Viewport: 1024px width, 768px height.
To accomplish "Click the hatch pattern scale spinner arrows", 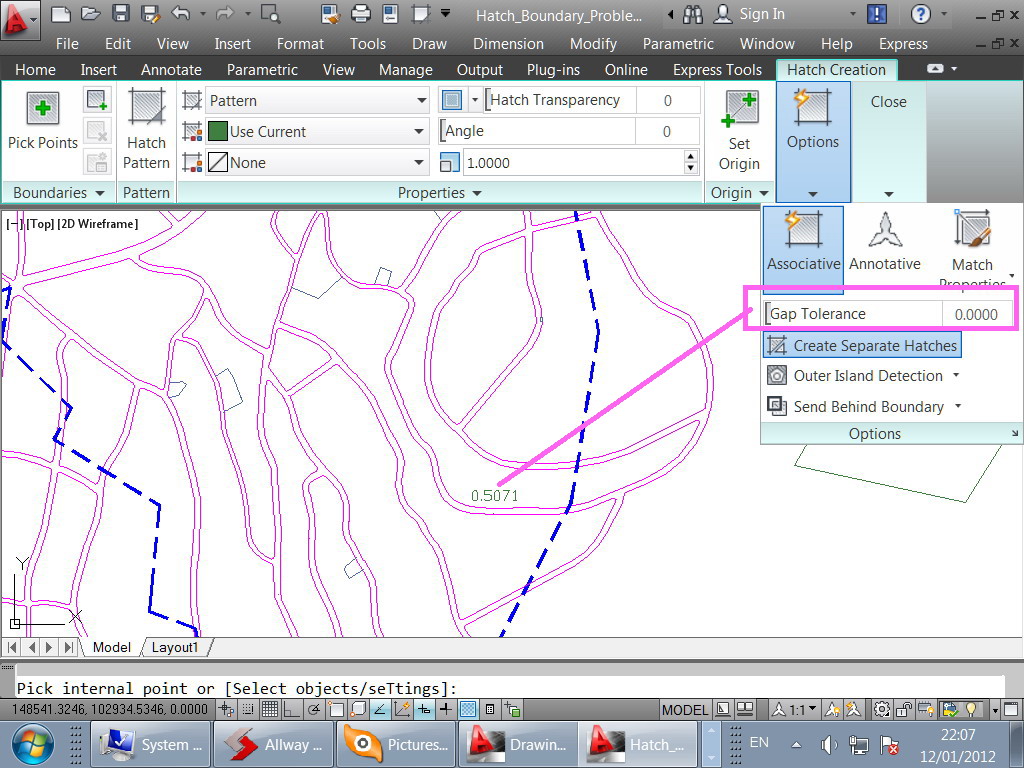I will [x=691, y=162].
